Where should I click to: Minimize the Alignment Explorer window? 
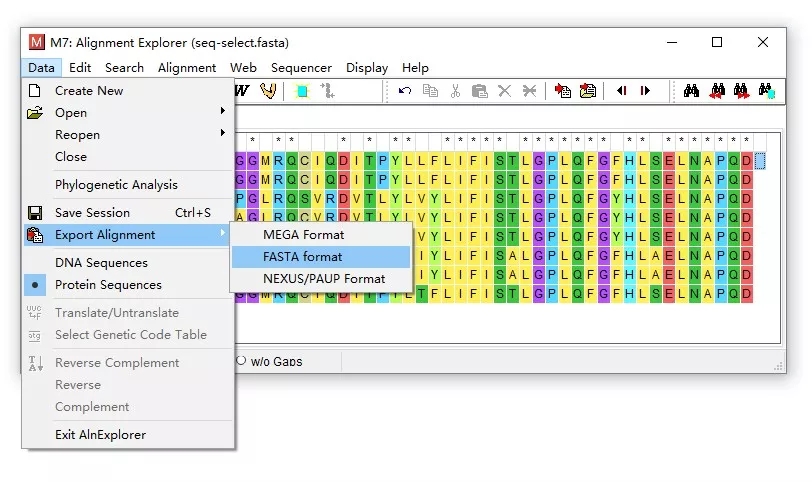click(672, 42)
